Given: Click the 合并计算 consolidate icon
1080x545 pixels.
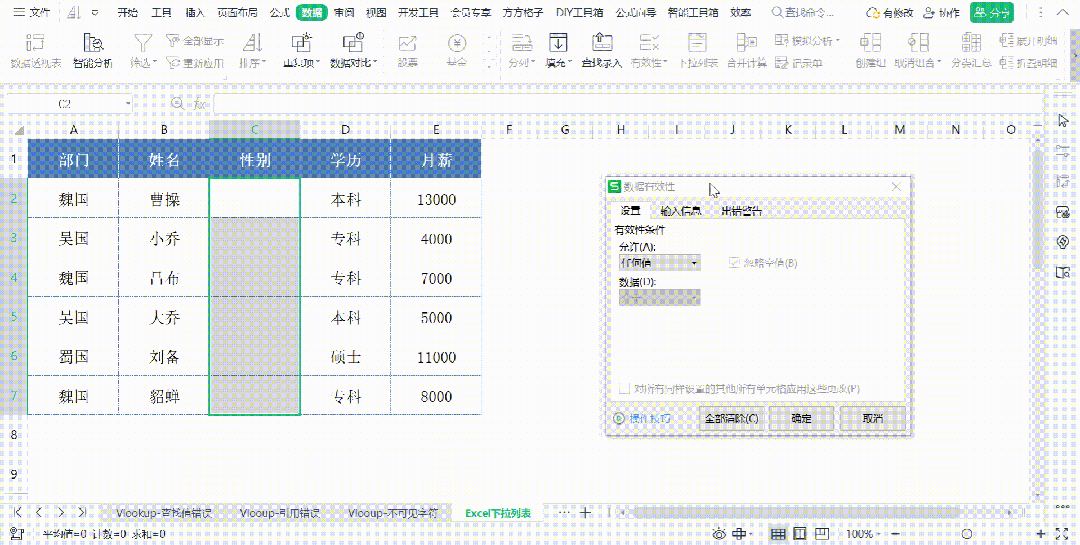Looking at the screenshot, I should click(747, 43).
